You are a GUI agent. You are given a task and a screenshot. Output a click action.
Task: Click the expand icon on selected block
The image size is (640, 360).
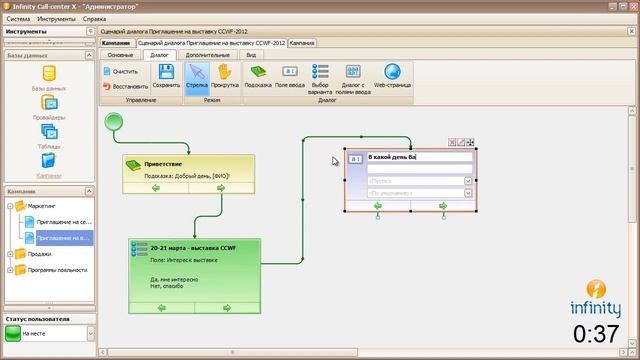point(470,142)
